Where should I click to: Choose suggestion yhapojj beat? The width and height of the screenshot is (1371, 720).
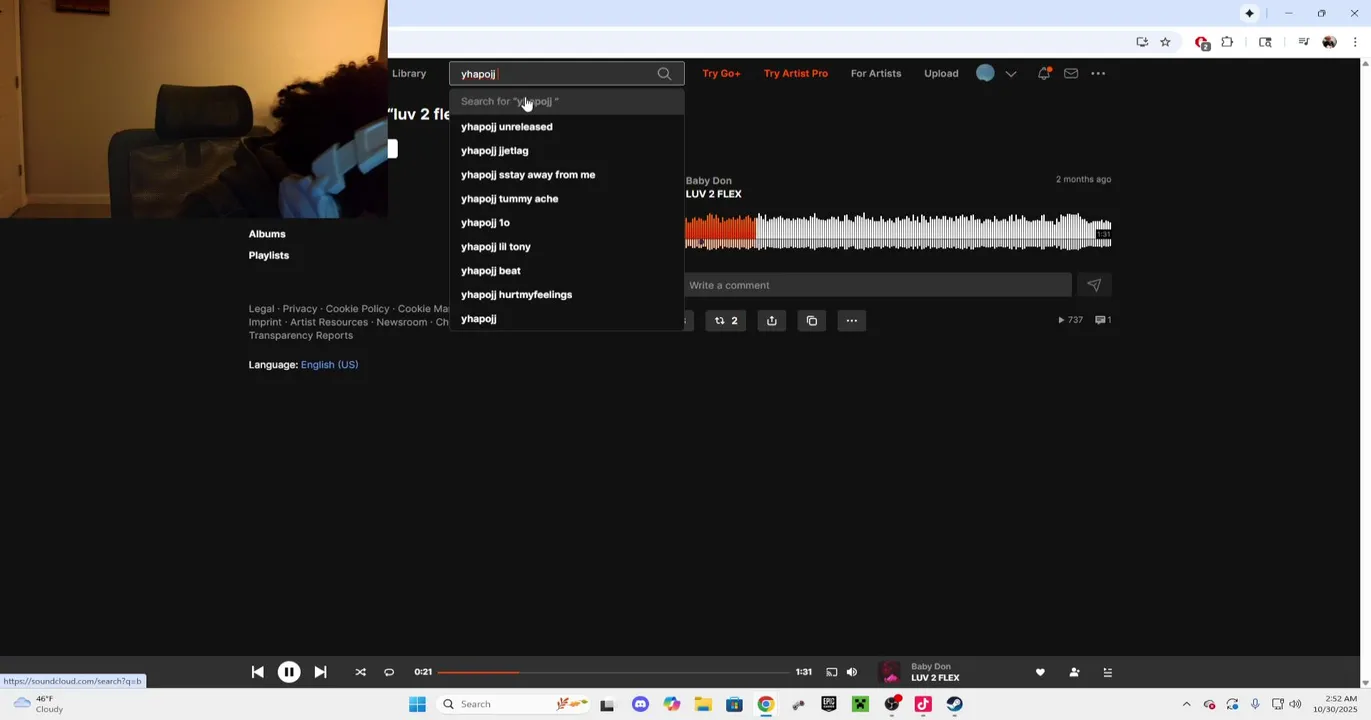(x=567, y=271)
